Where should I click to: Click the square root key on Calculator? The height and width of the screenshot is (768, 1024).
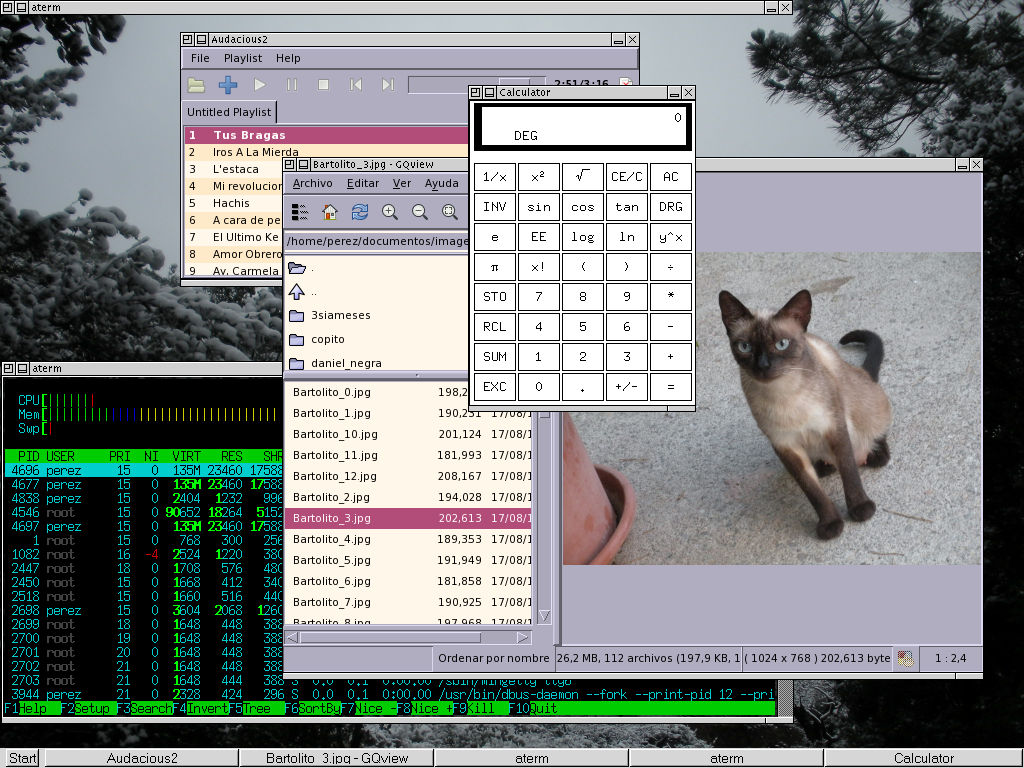point(583,177)
